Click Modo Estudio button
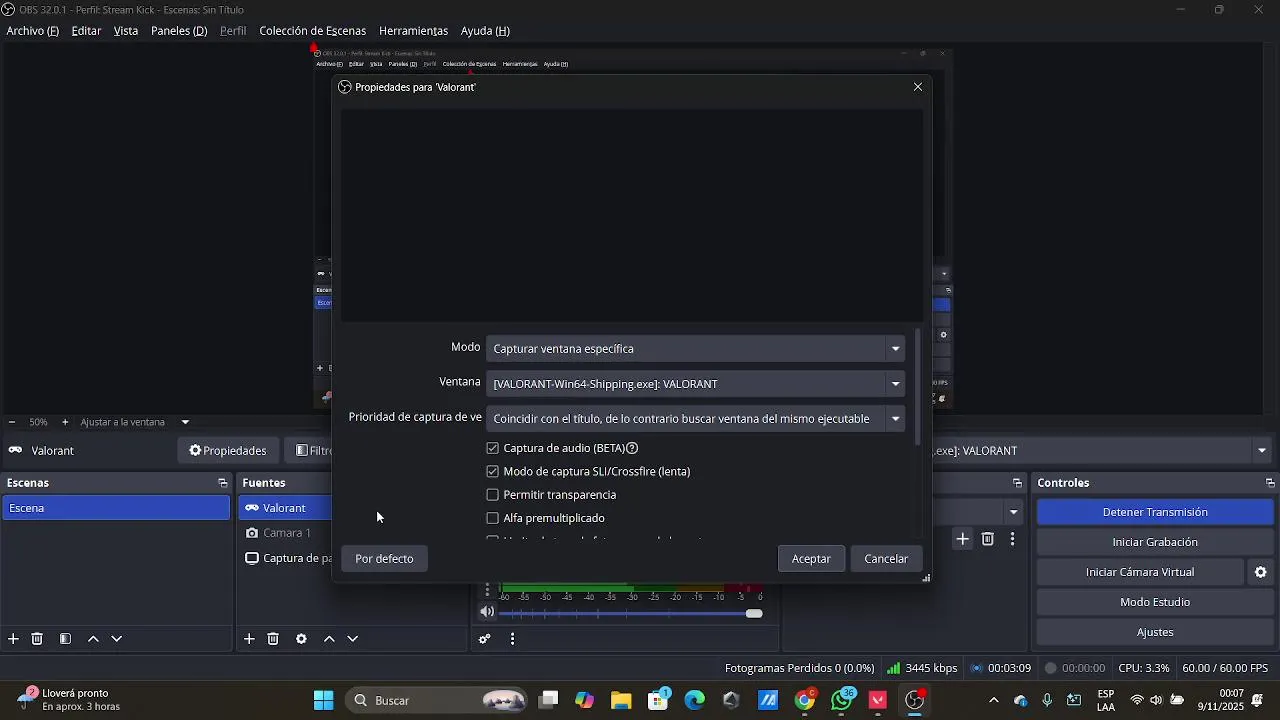The image size is (1280, 720). [1155, 602]
